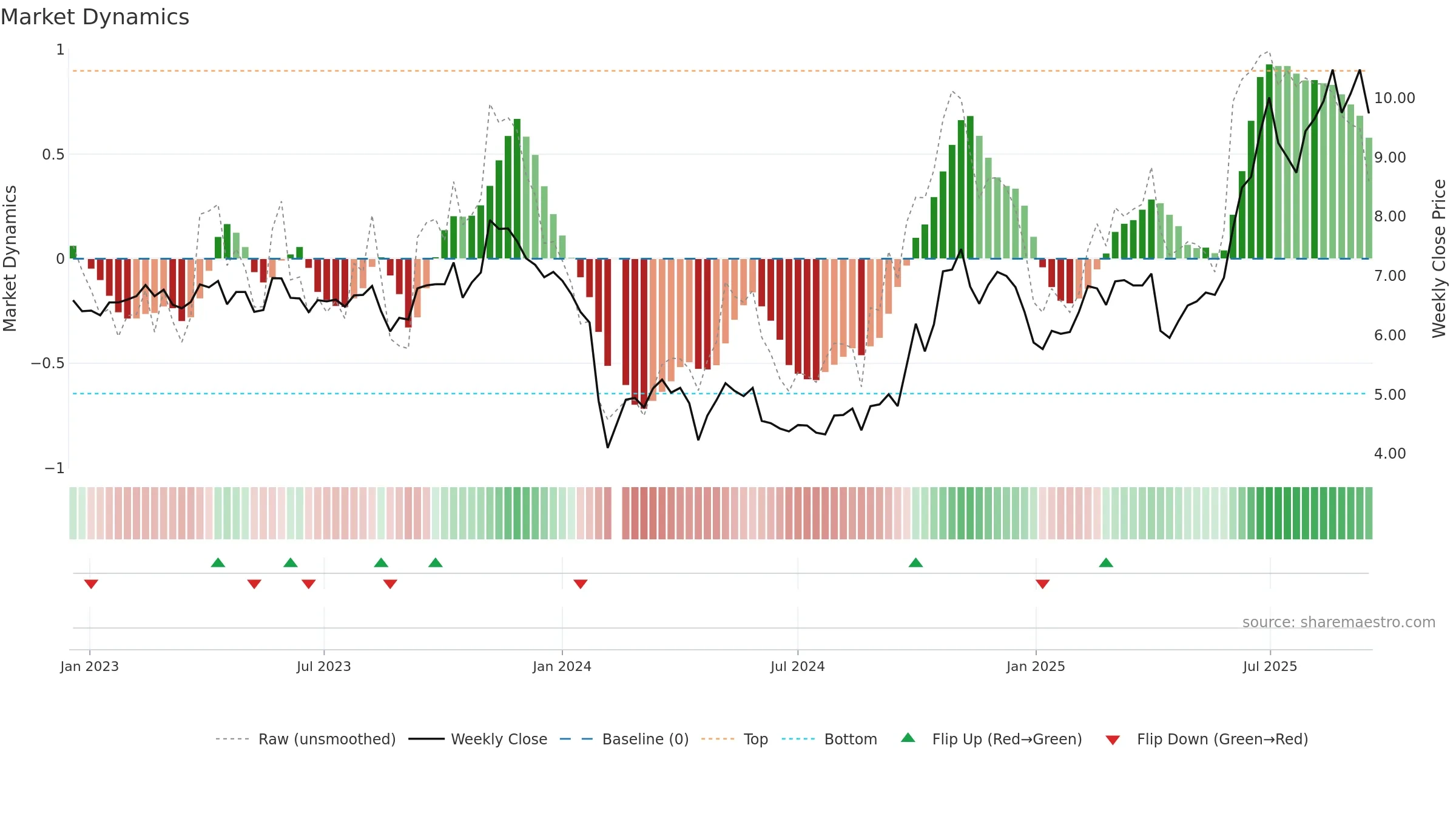Click the source: sharemaestro.com text

(x=1339, y=622)
